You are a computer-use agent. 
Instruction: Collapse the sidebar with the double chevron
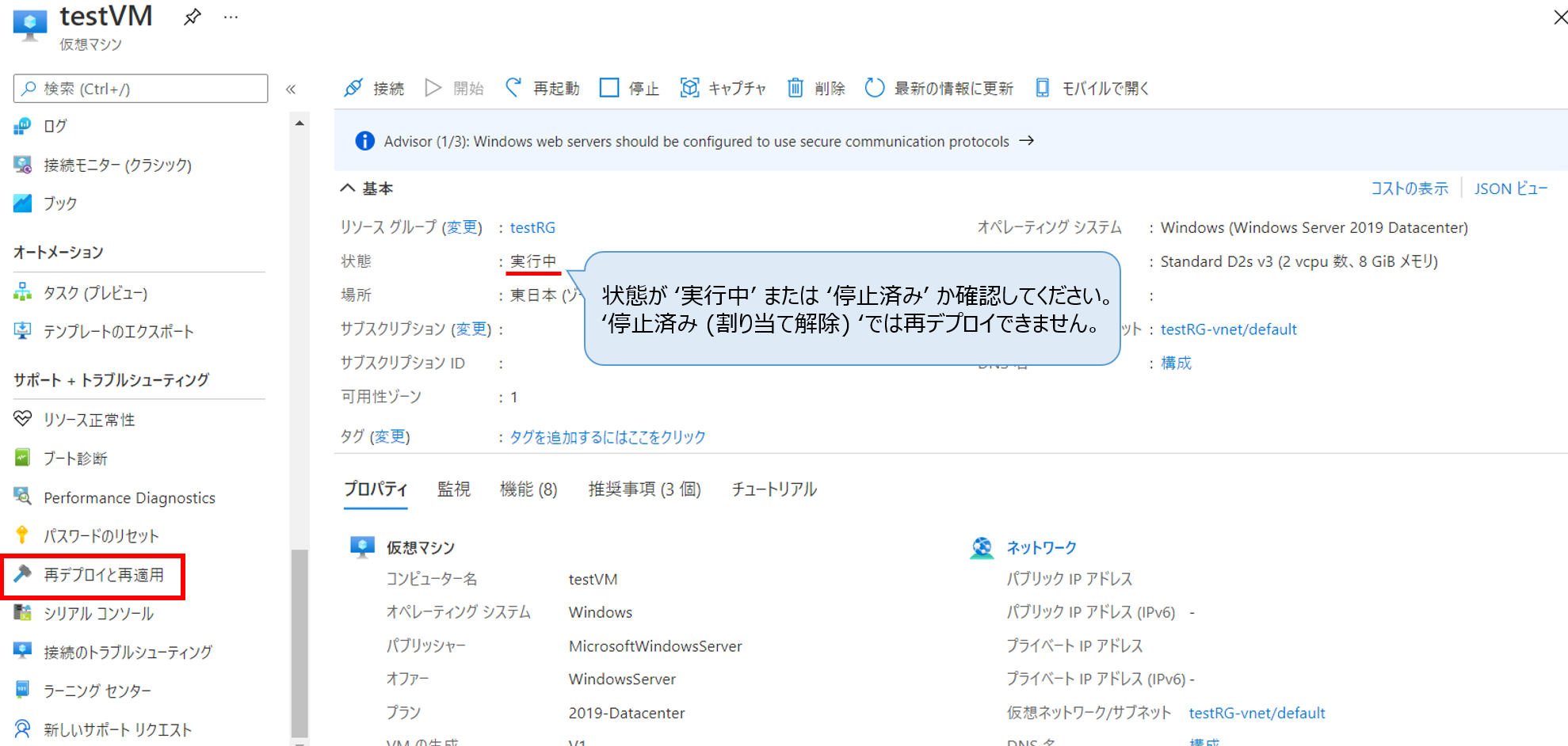(x=291, y=89)
